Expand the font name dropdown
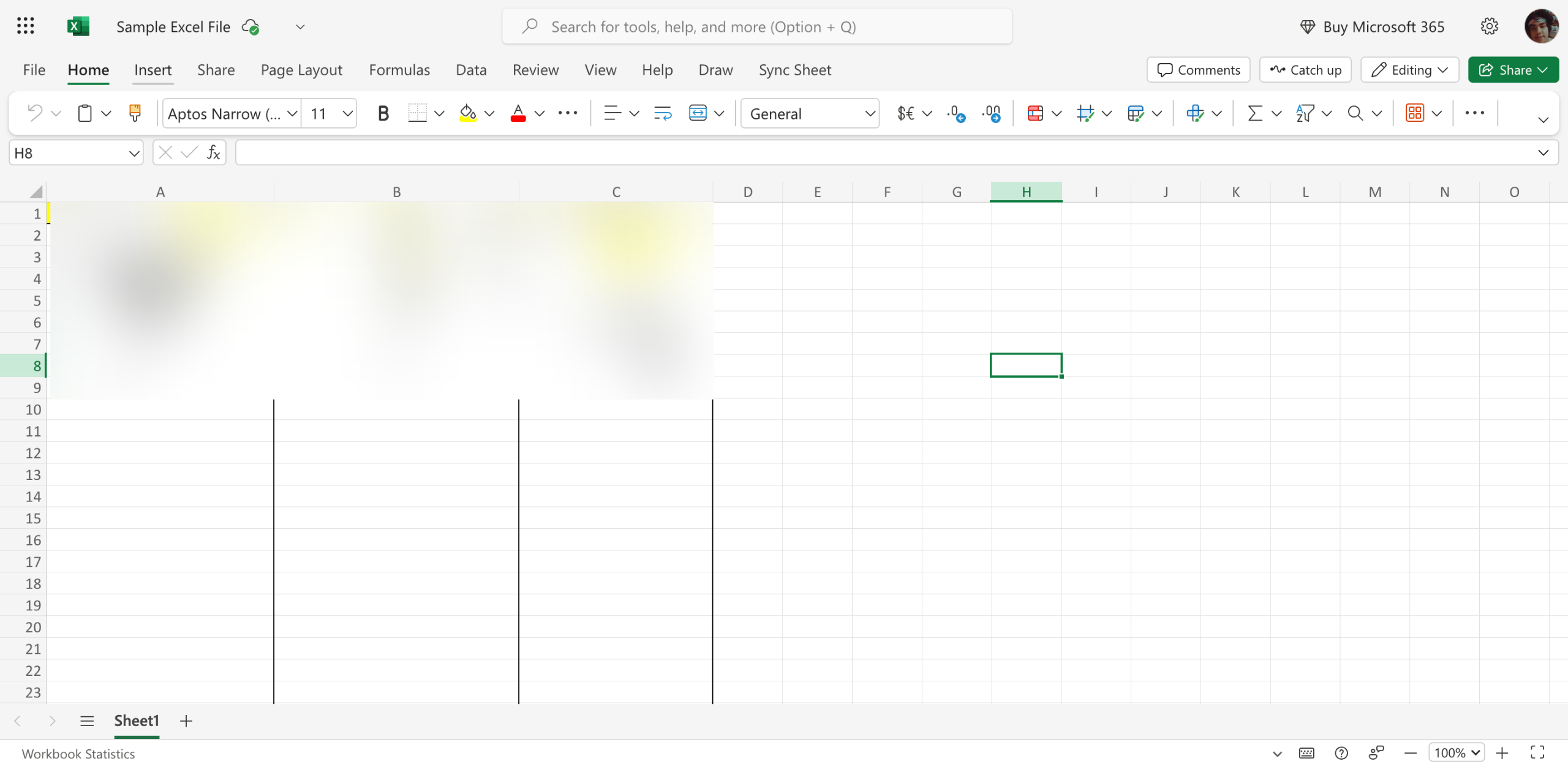Image resolution: width=1568 pixels, height=764 pixels. tap(292, 113)
